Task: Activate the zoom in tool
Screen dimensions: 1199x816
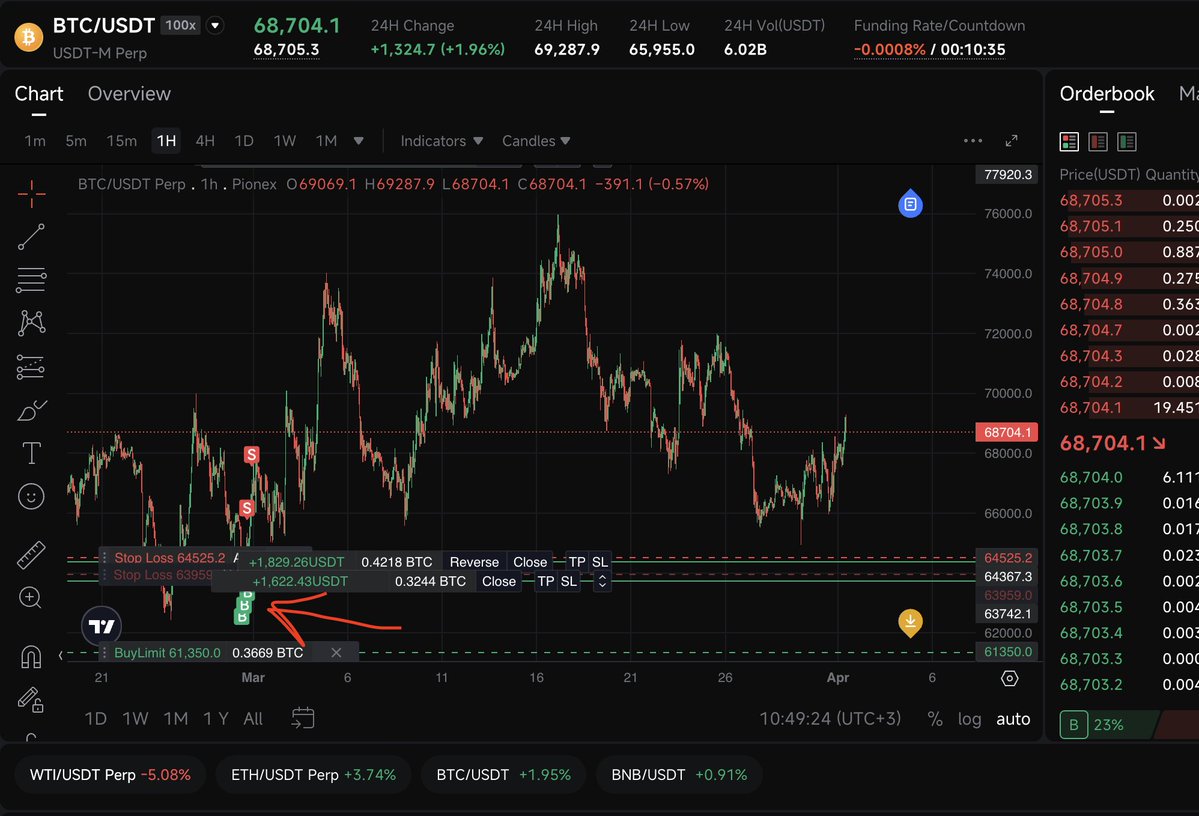Action: tap(31, 597)
